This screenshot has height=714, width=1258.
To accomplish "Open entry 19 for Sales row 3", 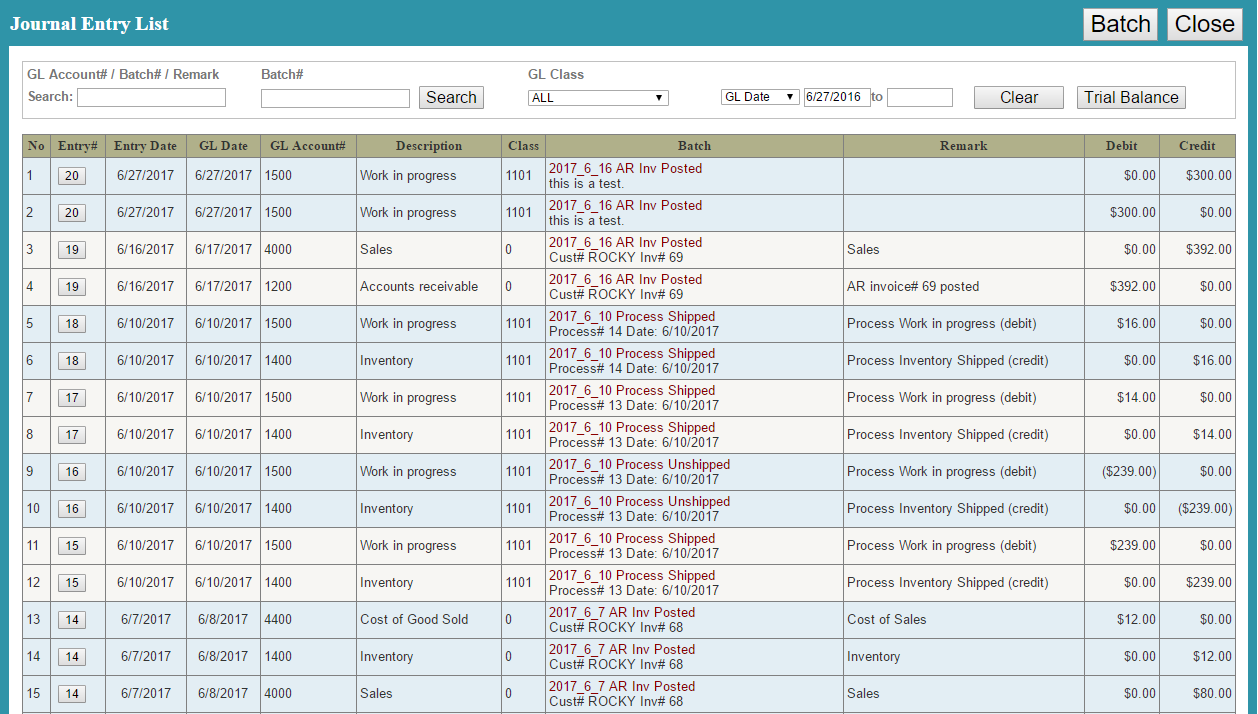I will [x=71, y=250].
